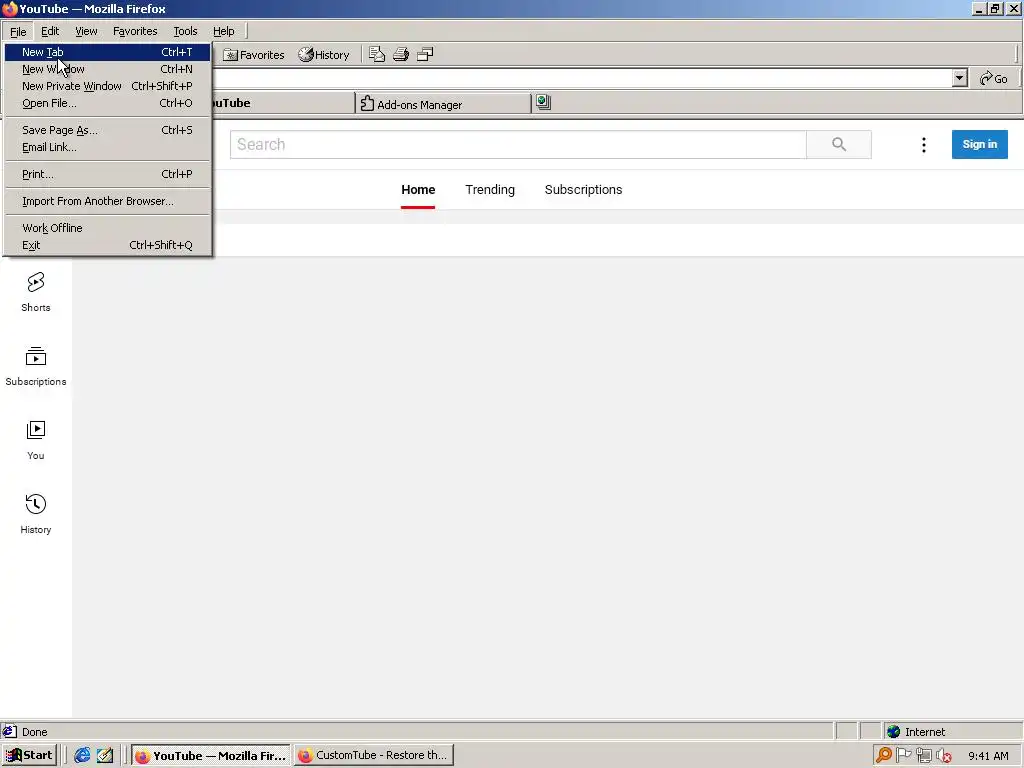The width and height of the screenshot is (1024, 768).
Task: Choose Email Link... from File menu
Action: pos(107,147)
